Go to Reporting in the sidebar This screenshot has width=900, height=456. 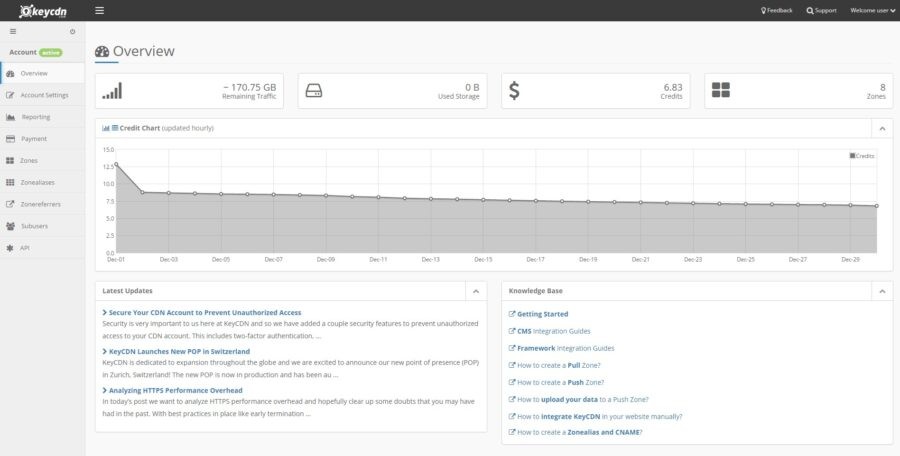pos(42,117)
